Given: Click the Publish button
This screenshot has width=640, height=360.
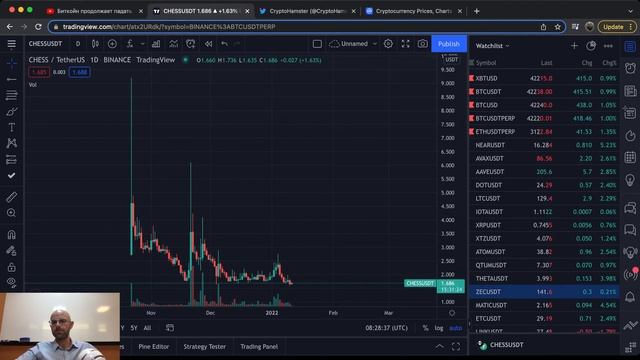Looking at the screenshot, I should coord(449,44).
